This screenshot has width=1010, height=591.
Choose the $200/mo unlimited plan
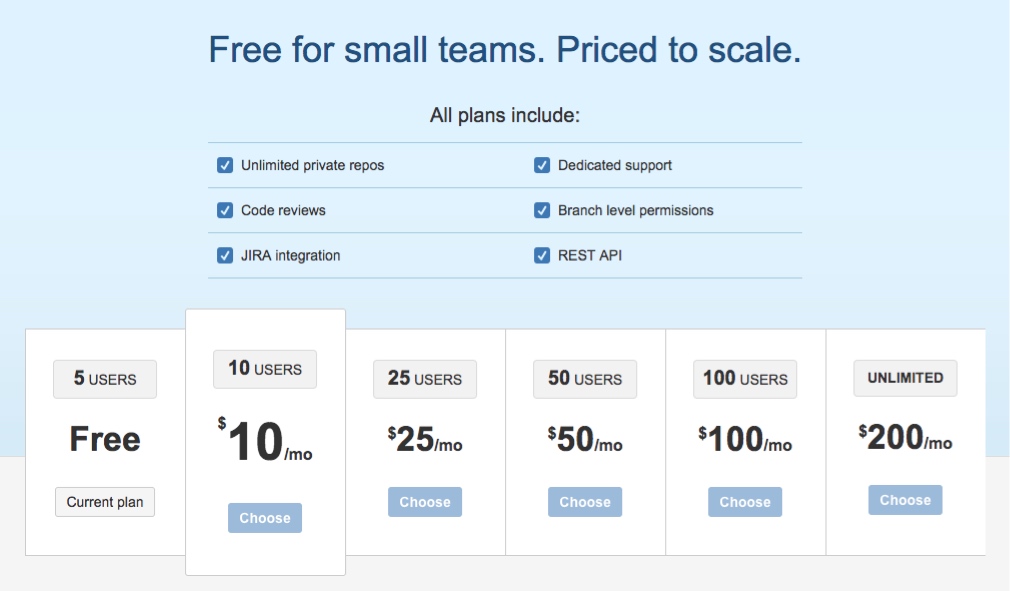click(905, 500)
